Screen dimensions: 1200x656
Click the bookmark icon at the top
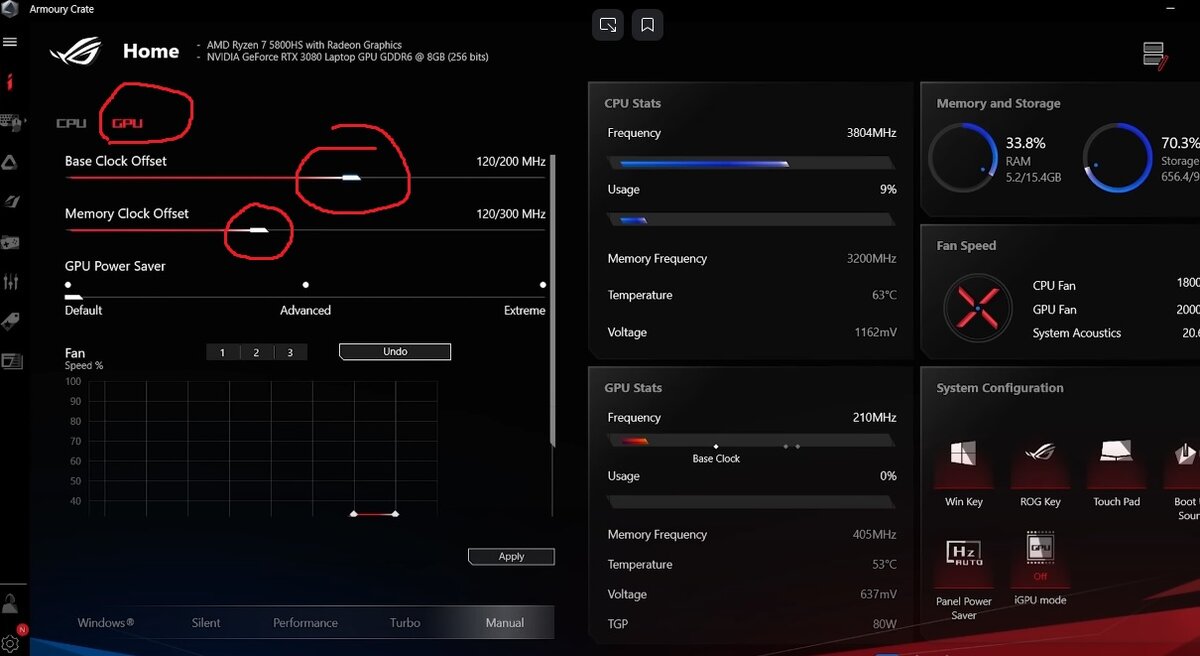647,25
